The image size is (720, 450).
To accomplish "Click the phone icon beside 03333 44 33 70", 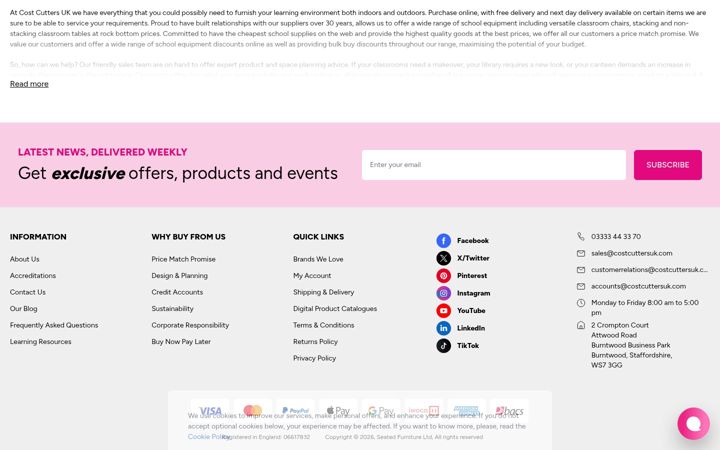I will 581,236.
